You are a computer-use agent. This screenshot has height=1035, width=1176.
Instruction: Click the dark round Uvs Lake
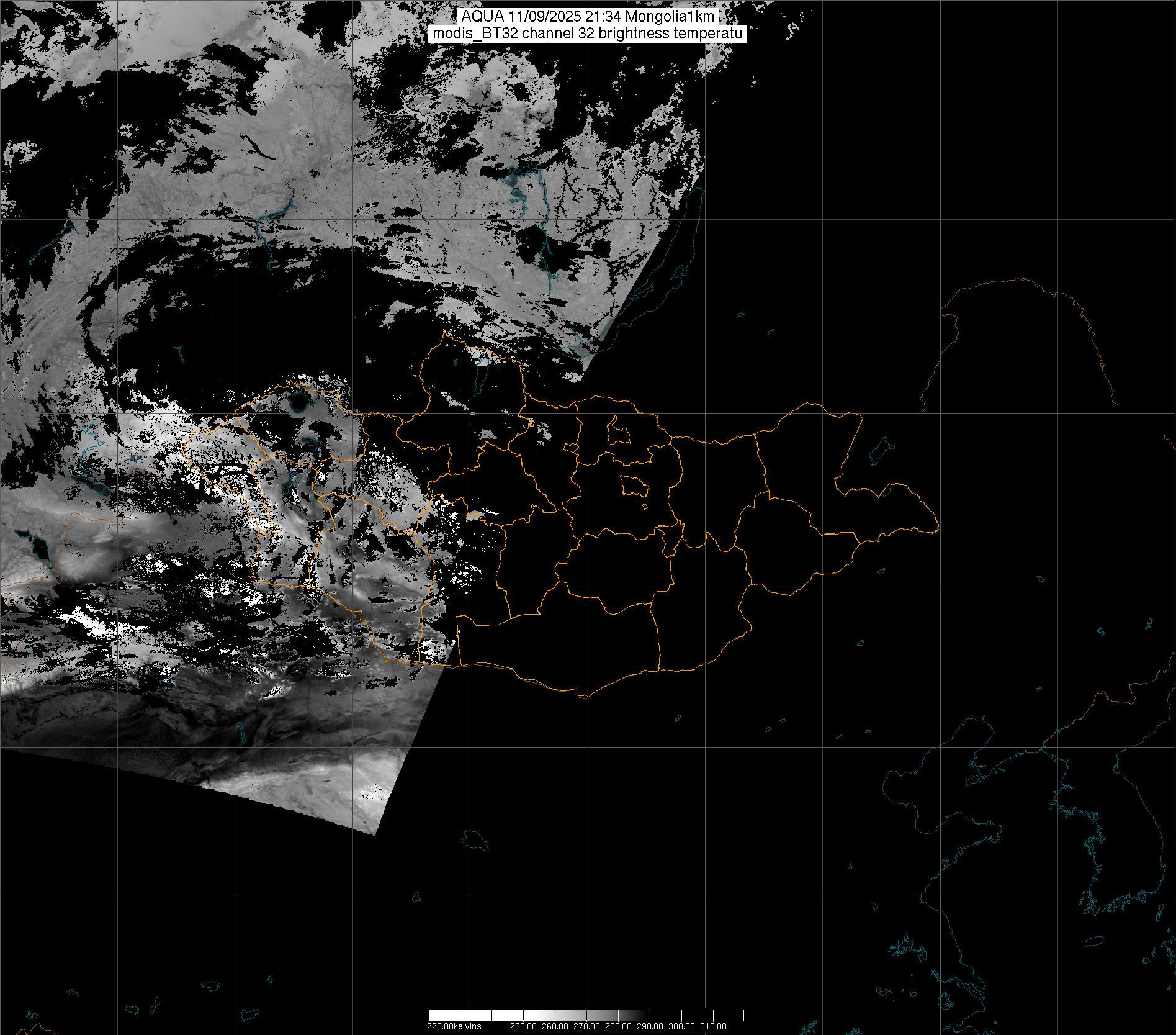coord(298,407)
